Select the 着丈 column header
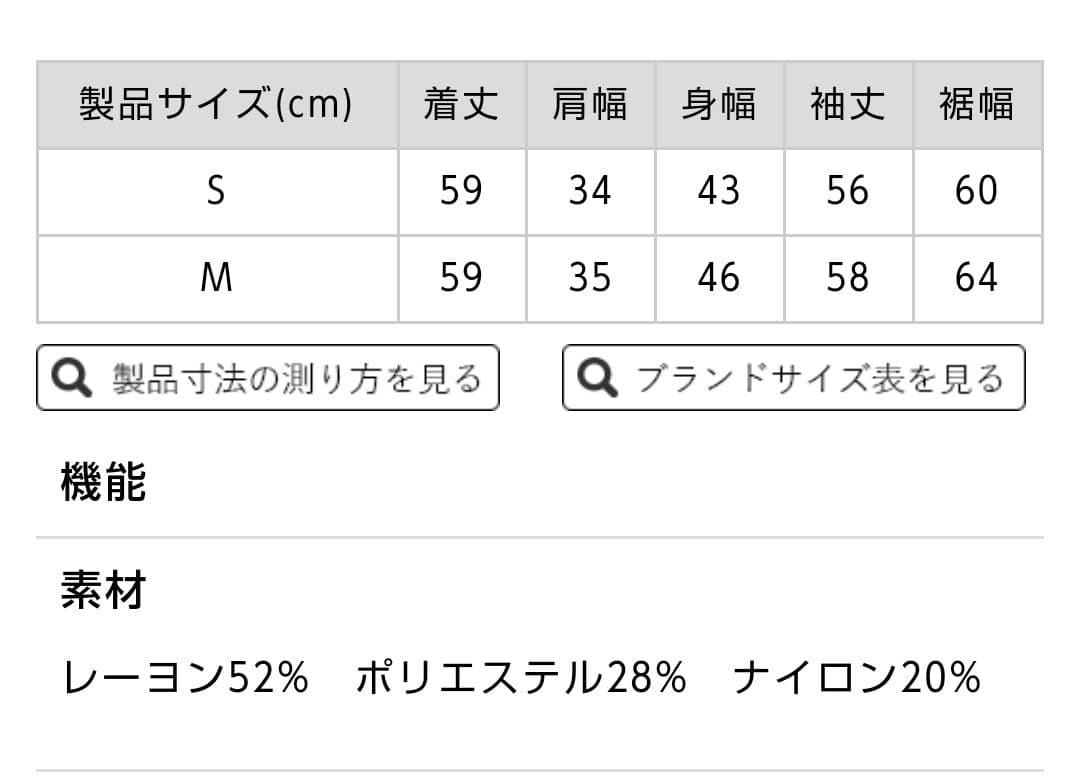This screenshot has width=1080, height=782. (462, 105)
